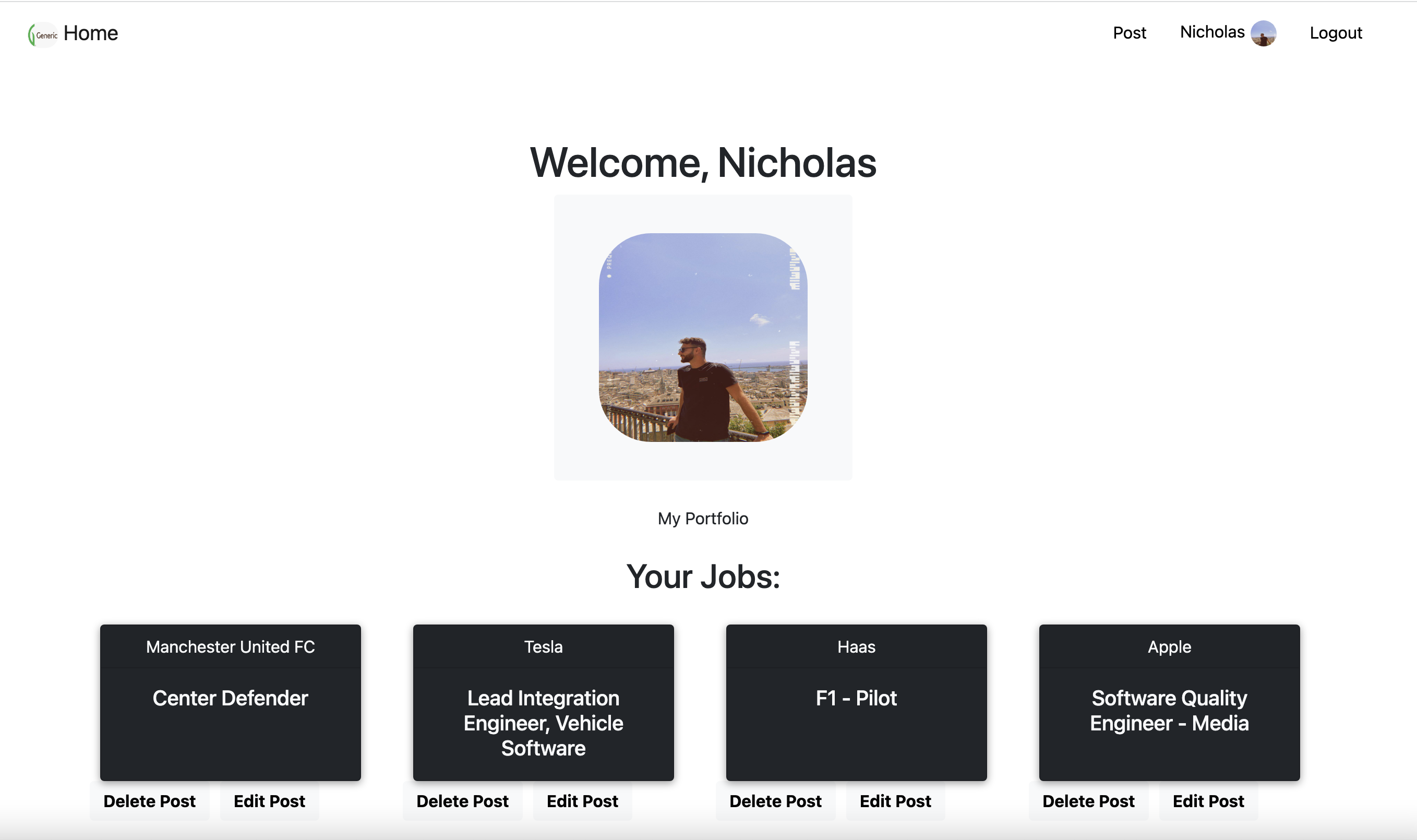This screenshot has height=840, width=1417.
Task: Click the large profile photo
Action: click(x=703, y=338)
